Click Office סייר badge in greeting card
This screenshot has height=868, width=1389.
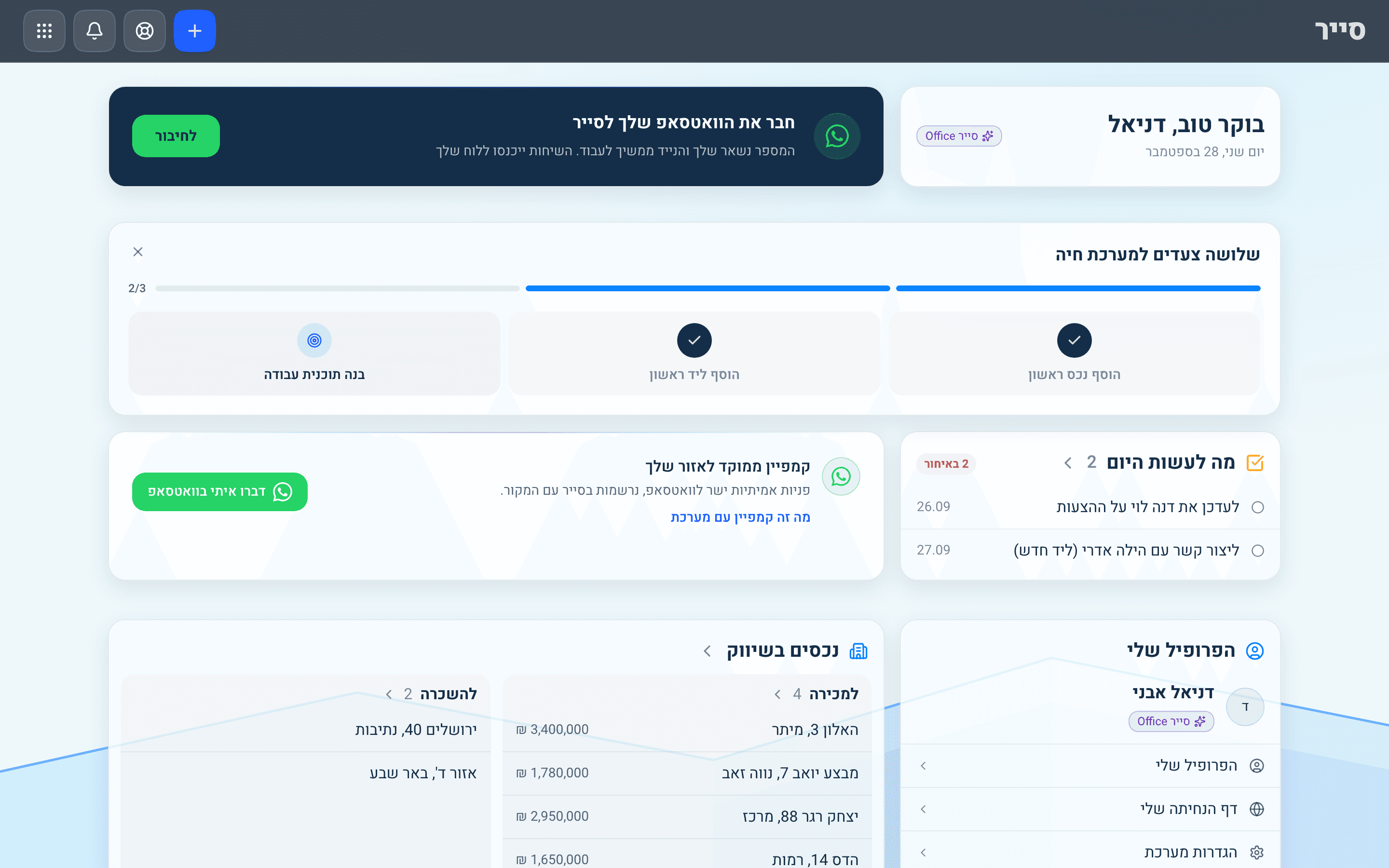pos(958,136)
